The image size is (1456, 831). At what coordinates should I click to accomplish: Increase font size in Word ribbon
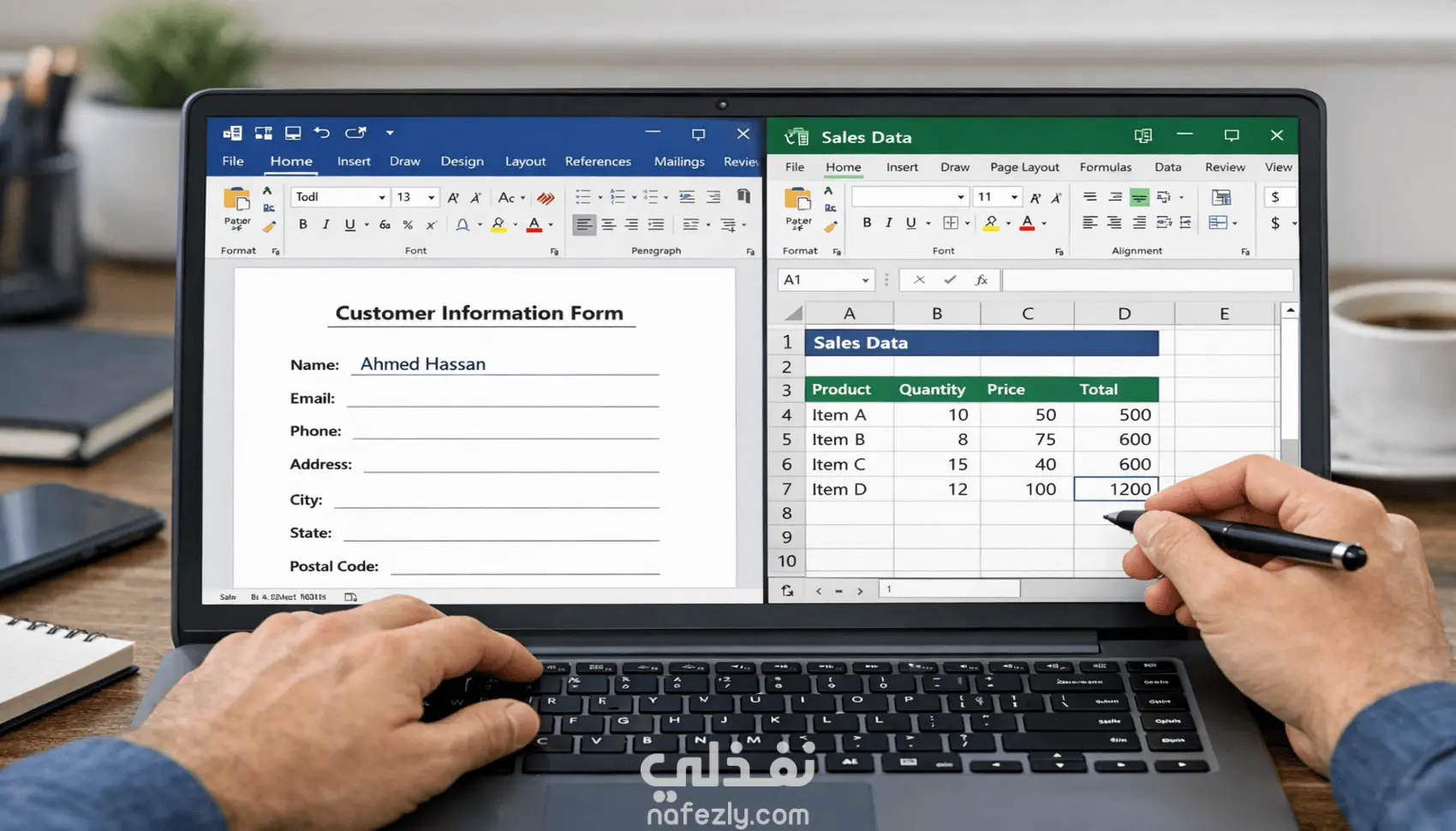pos(454,198)
